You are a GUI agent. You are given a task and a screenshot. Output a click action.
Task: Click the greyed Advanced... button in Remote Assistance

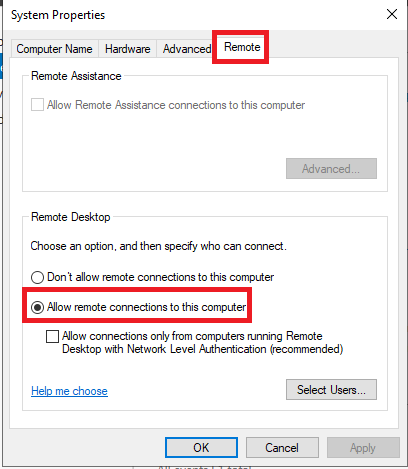(331, 169)
